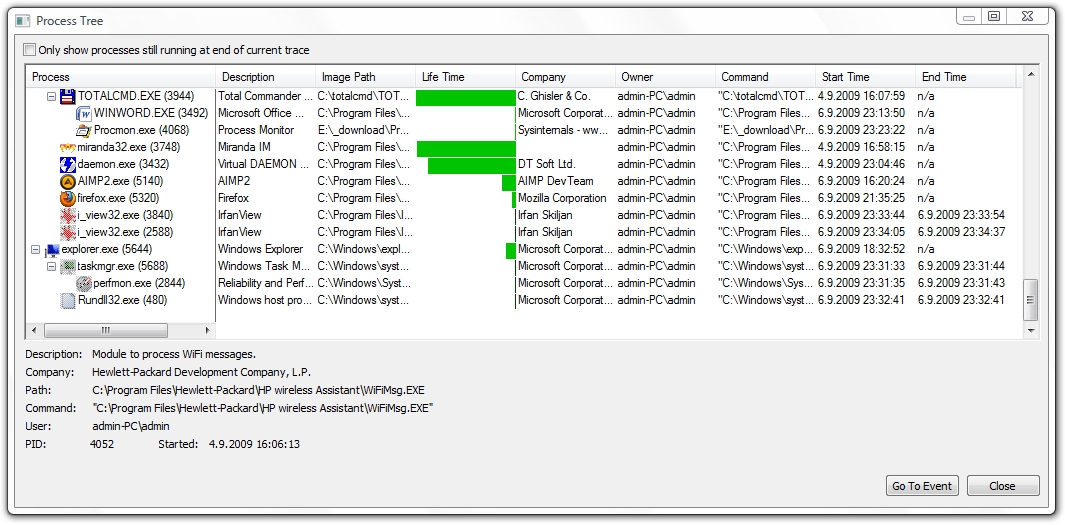Screen dimensions: 1065x525
Task: Click the TOTALCMD.EXE green life time bar
Action: click(x=466, y=98)
